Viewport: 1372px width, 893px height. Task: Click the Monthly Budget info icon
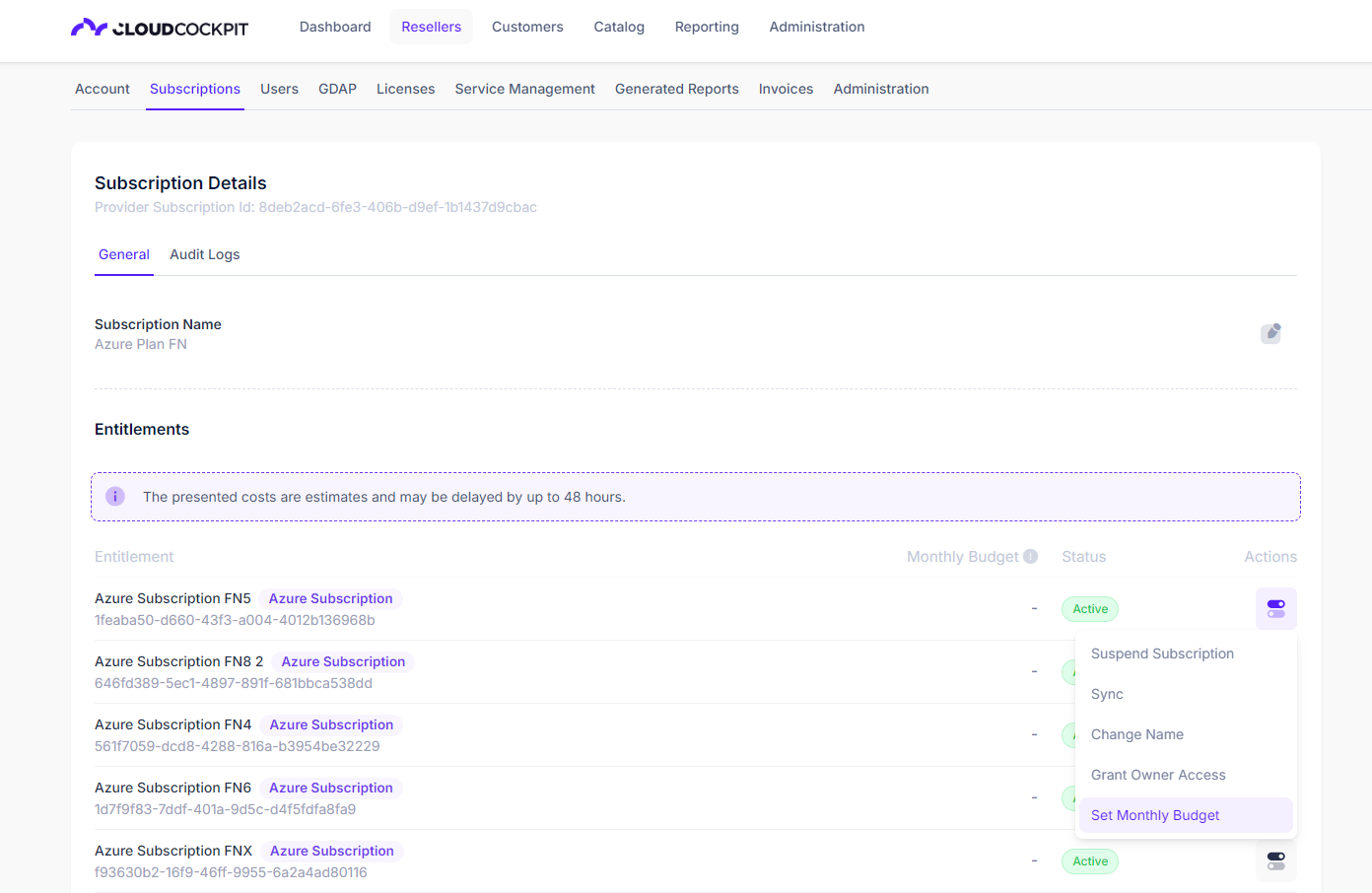click(1030, 556)
